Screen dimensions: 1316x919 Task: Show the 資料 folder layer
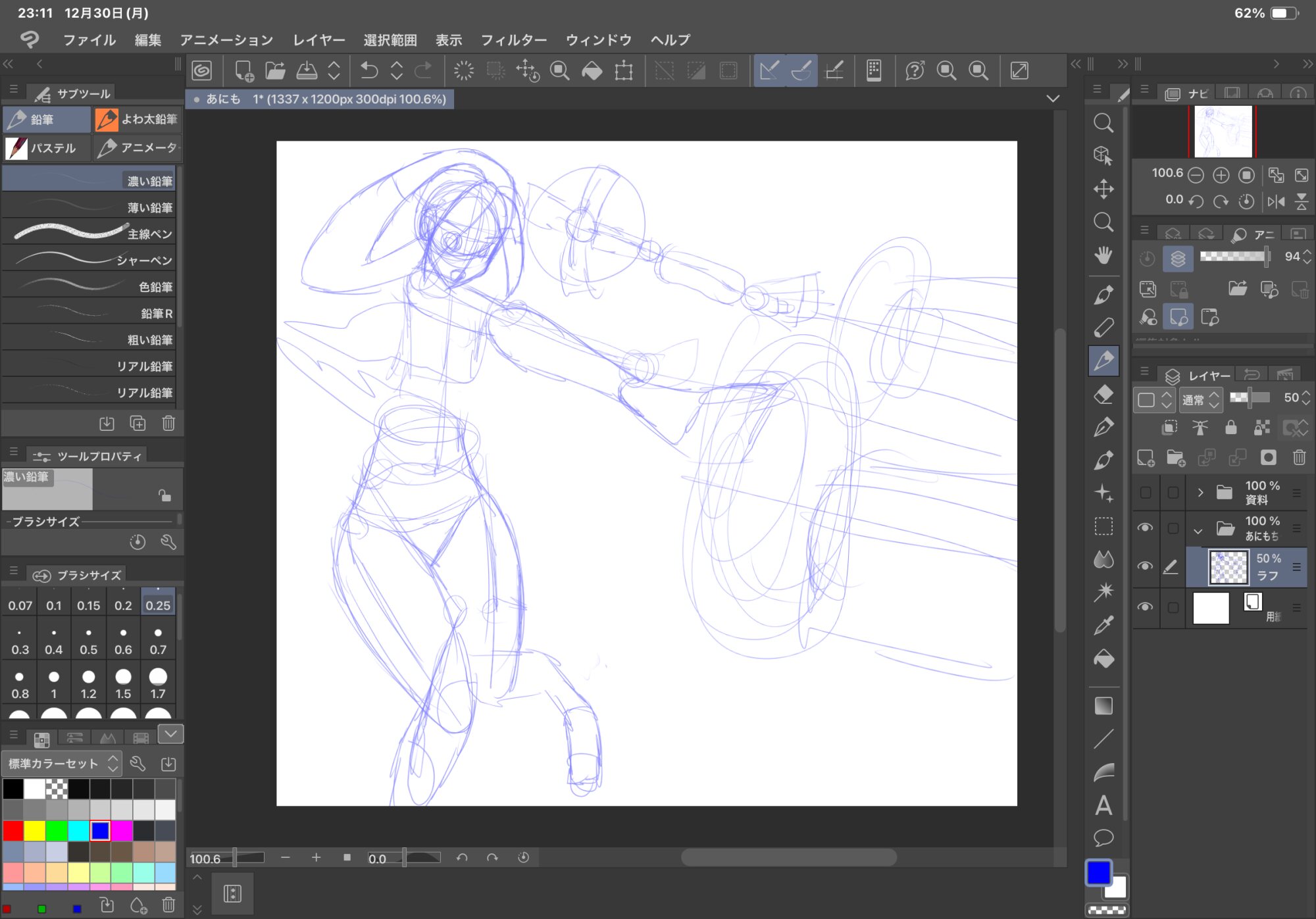tap(1145, 492)
